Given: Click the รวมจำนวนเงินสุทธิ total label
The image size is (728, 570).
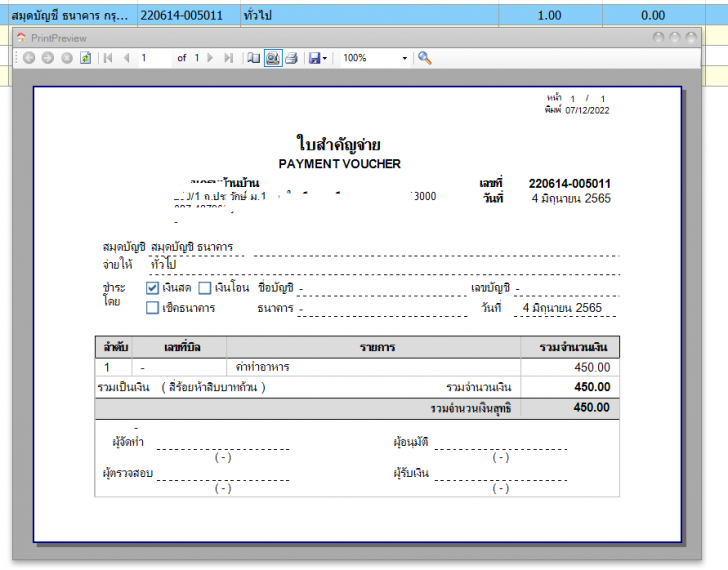Looking at the screenshot, I should [x=471, y=408].
